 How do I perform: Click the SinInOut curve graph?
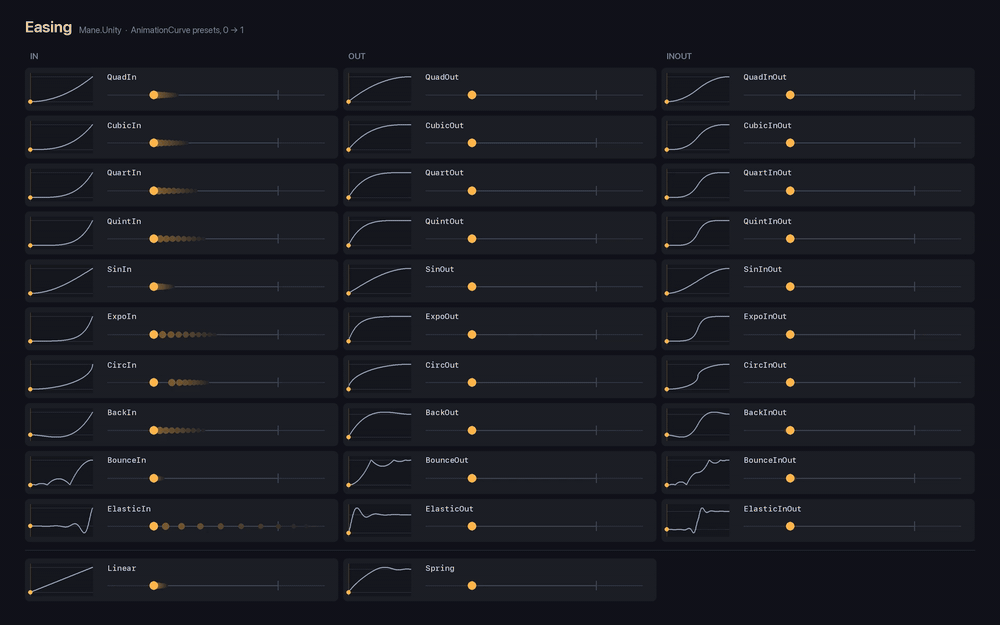(698, 281)
